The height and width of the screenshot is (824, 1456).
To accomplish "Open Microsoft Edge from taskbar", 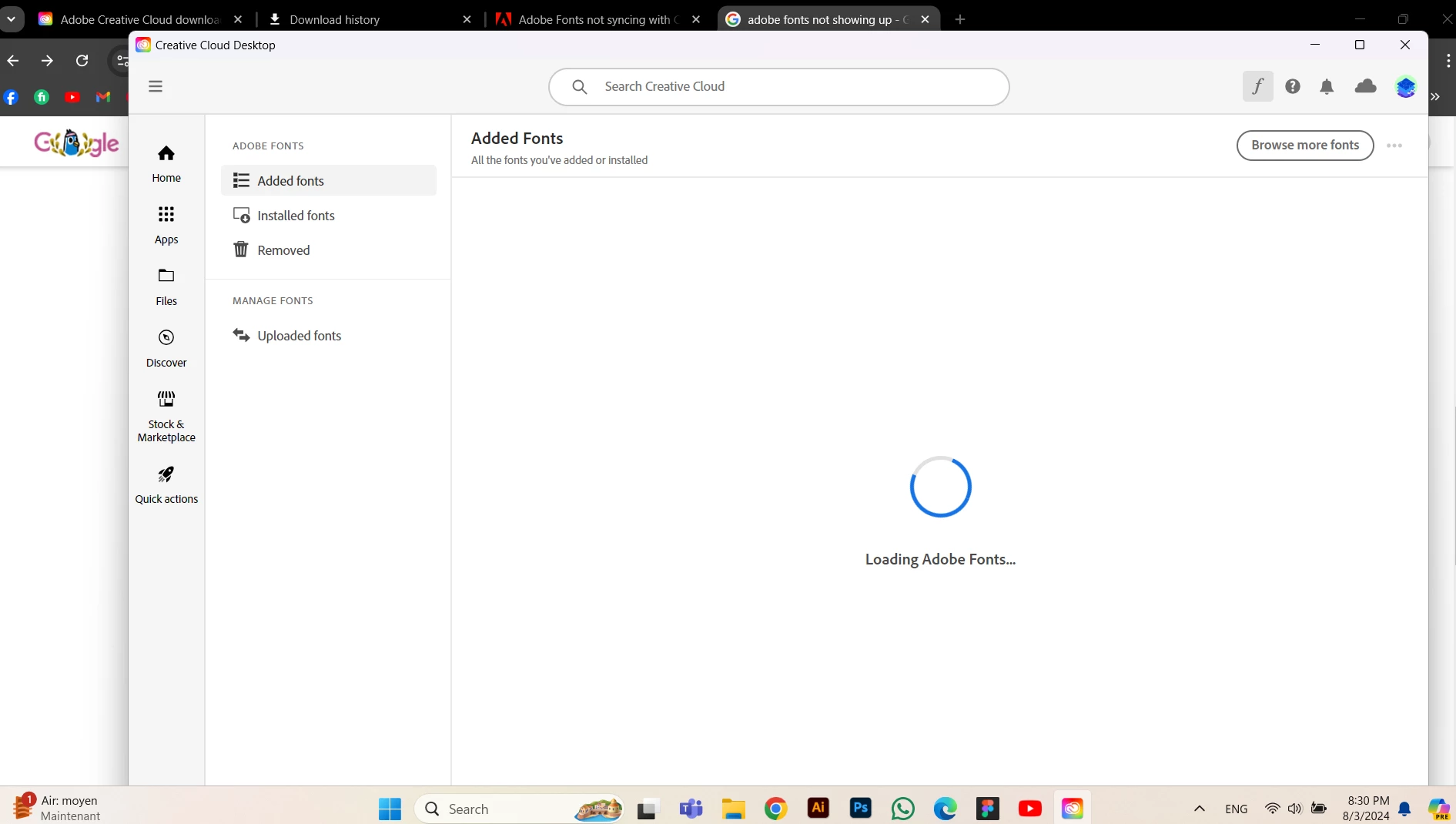I will click(945, 809).
